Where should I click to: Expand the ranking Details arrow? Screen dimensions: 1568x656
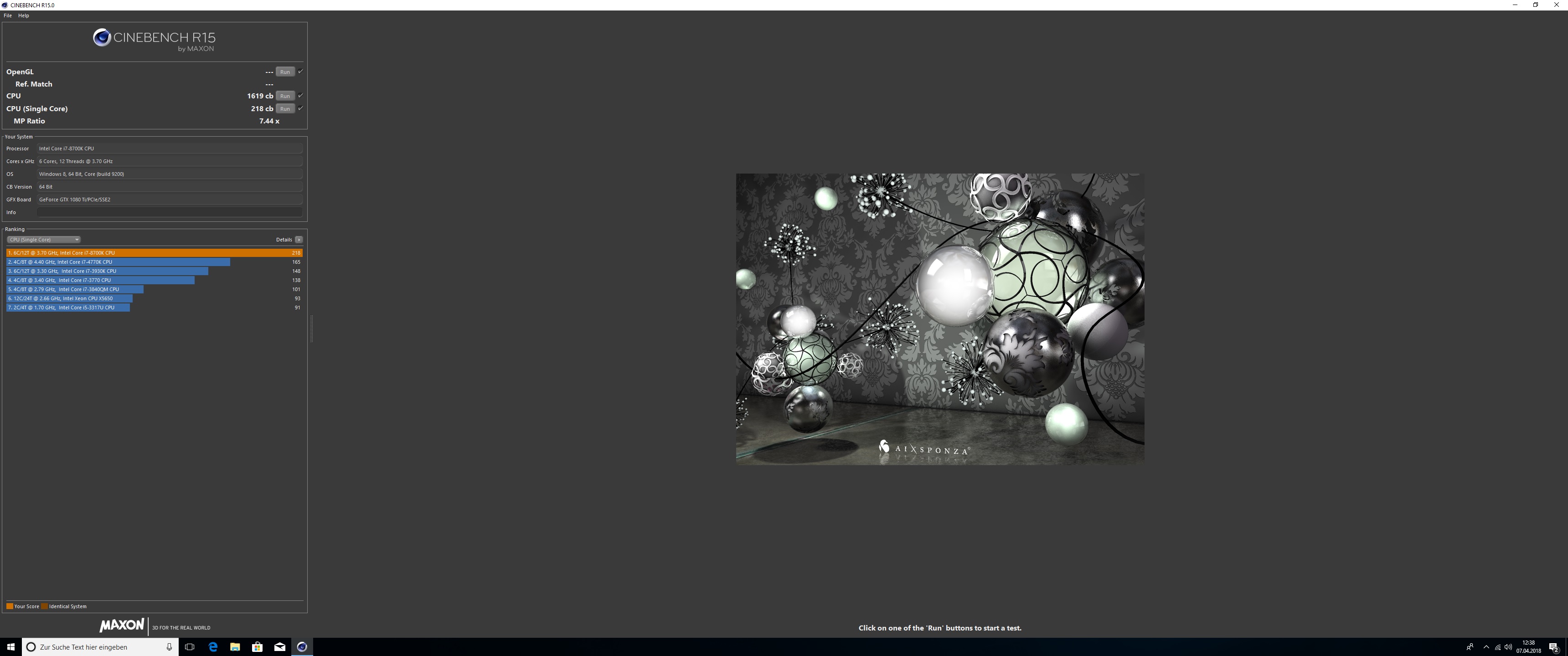[x=299, y=239]
